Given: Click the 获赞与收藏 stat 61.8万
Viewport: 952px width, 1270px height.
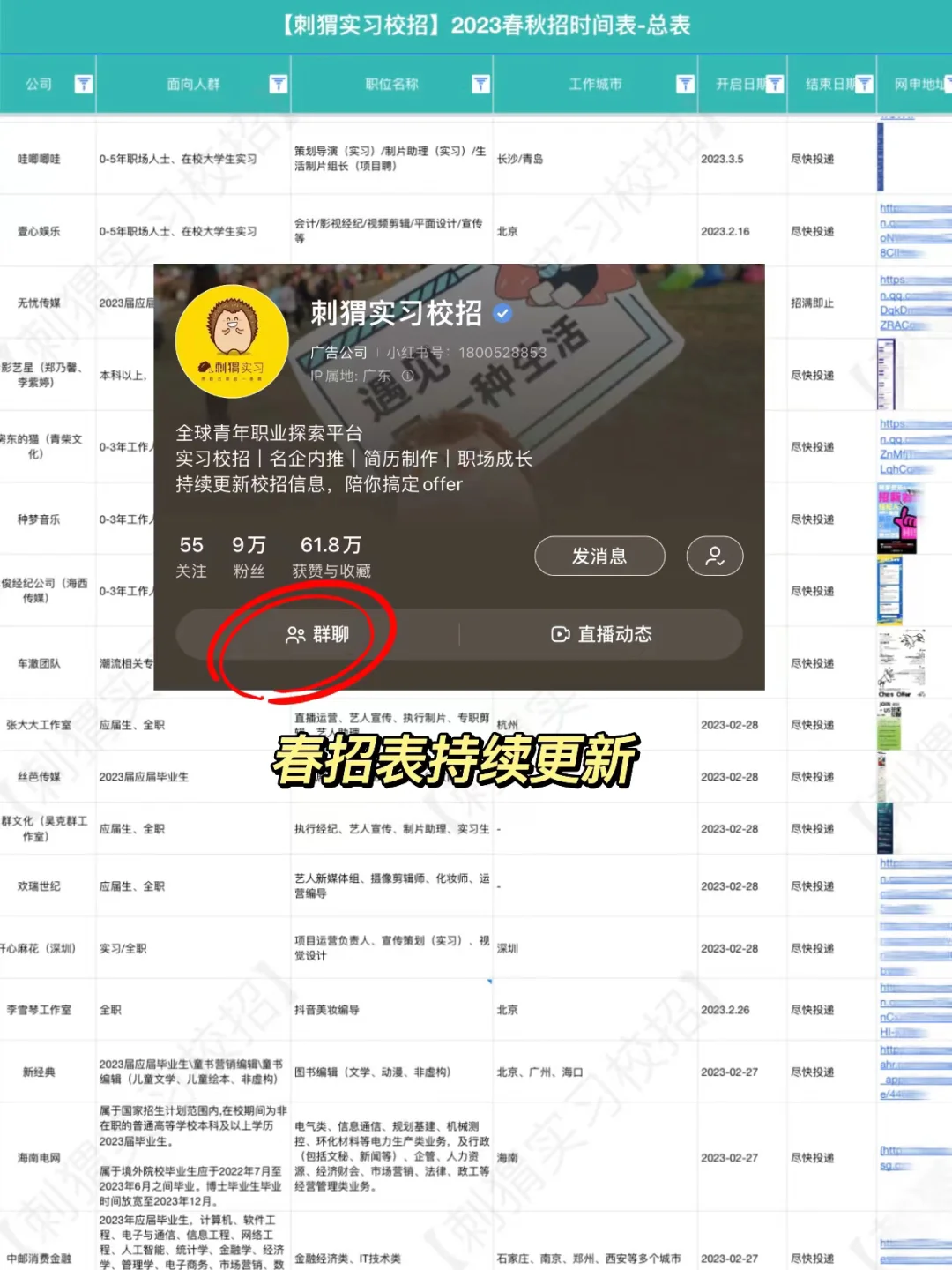Looking at the screenshot, I should [331, 545].
